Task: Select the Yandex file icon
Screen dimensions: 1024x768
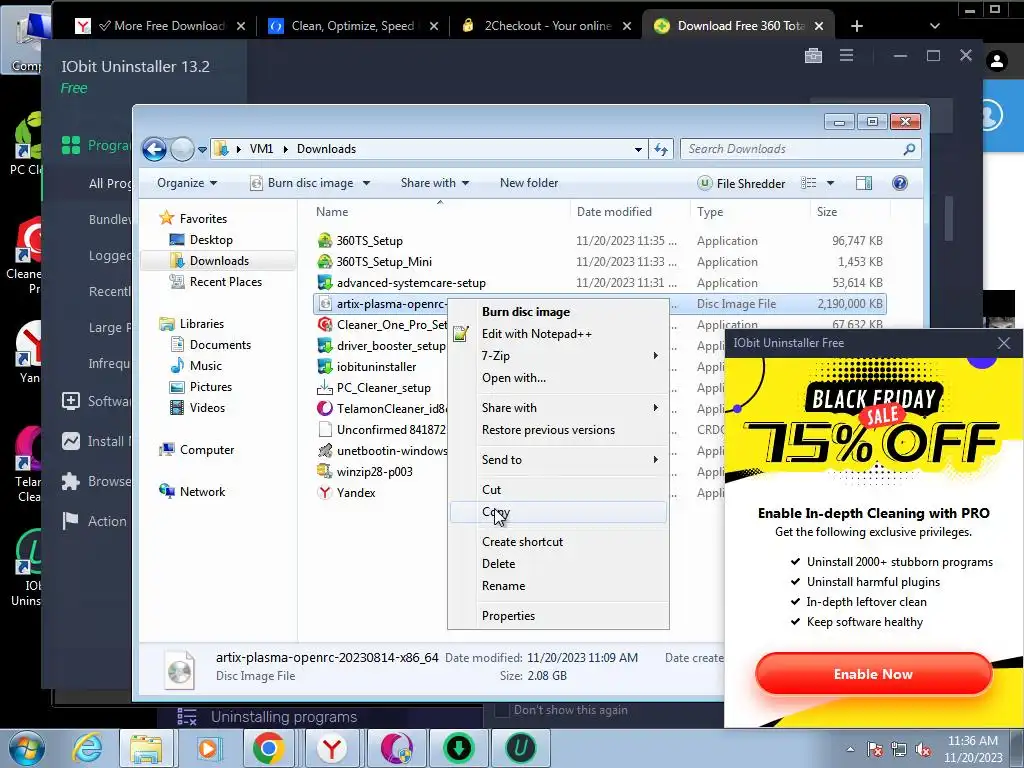Action: [325, 492]
